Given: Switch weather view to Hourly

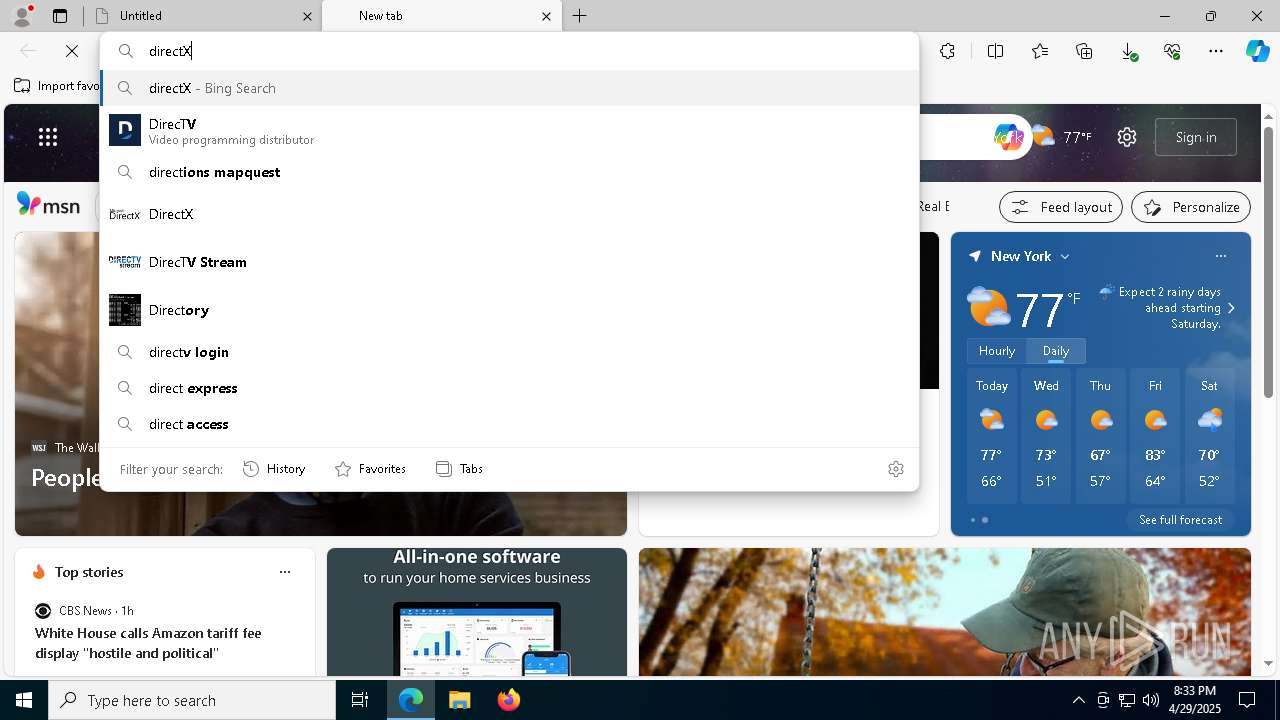Looking at the screenshot, I should coord(997,351).
